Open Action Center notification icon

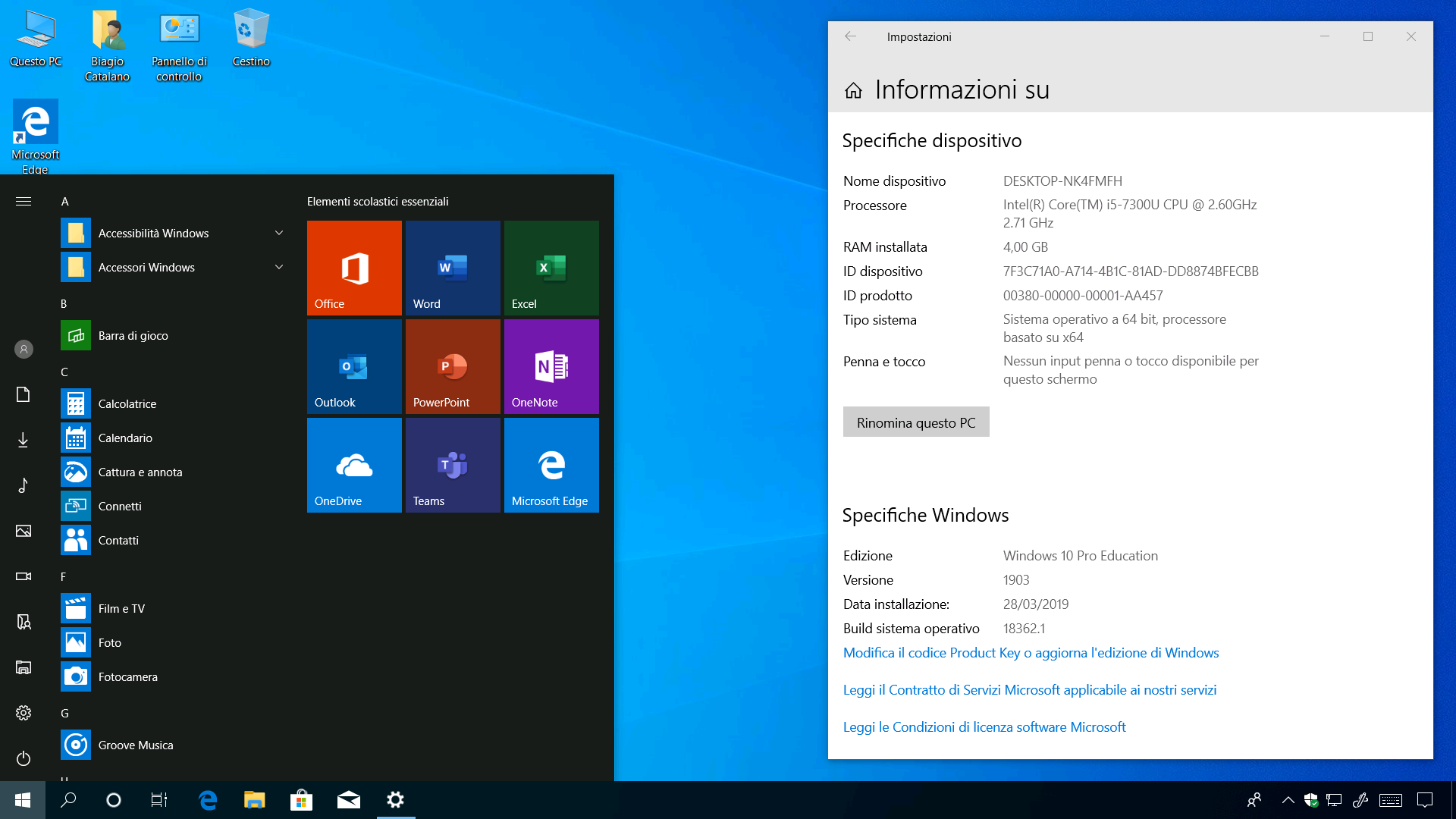1425,800
